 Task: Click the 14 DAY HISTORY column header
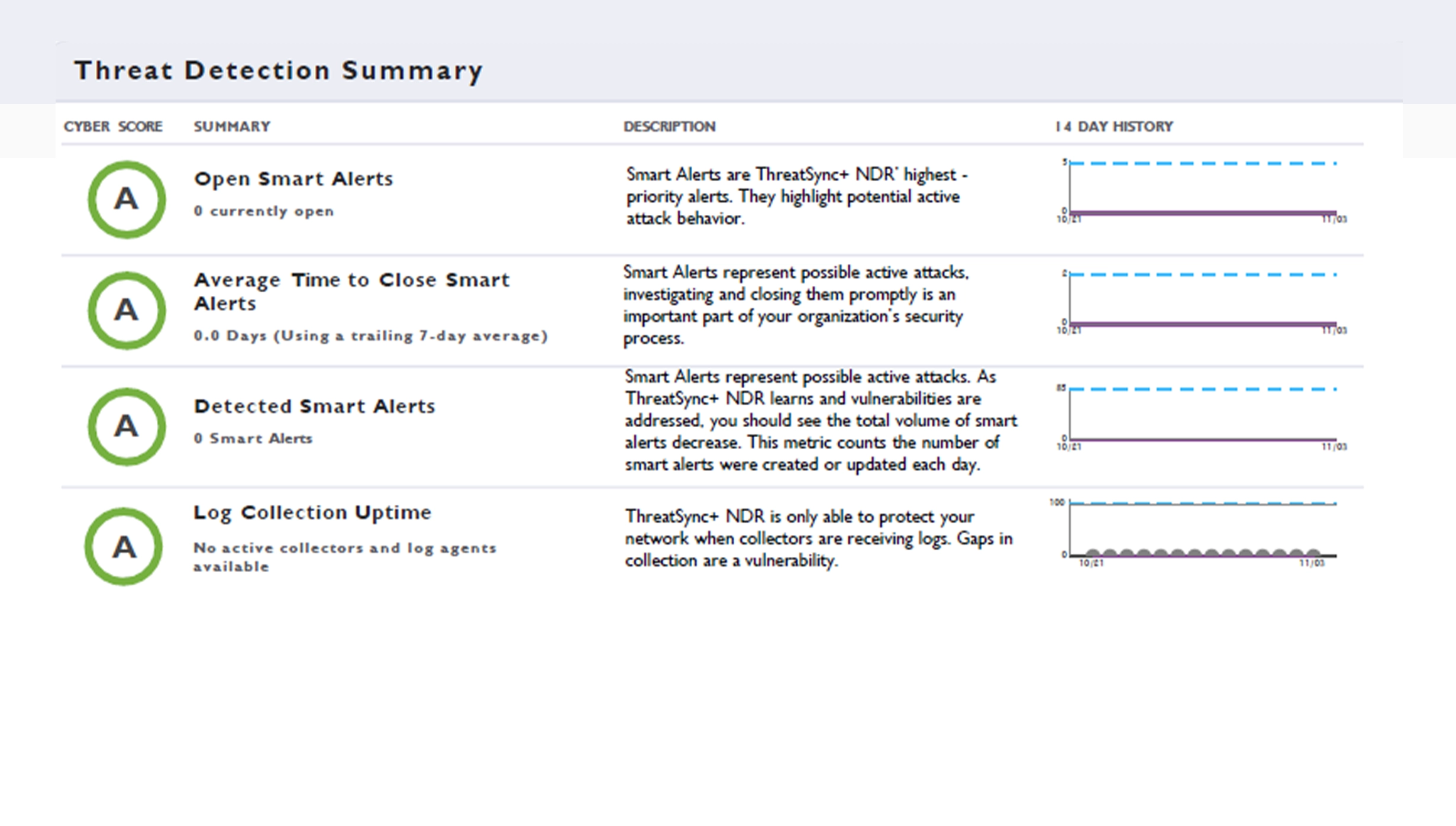pos(1113,127)
